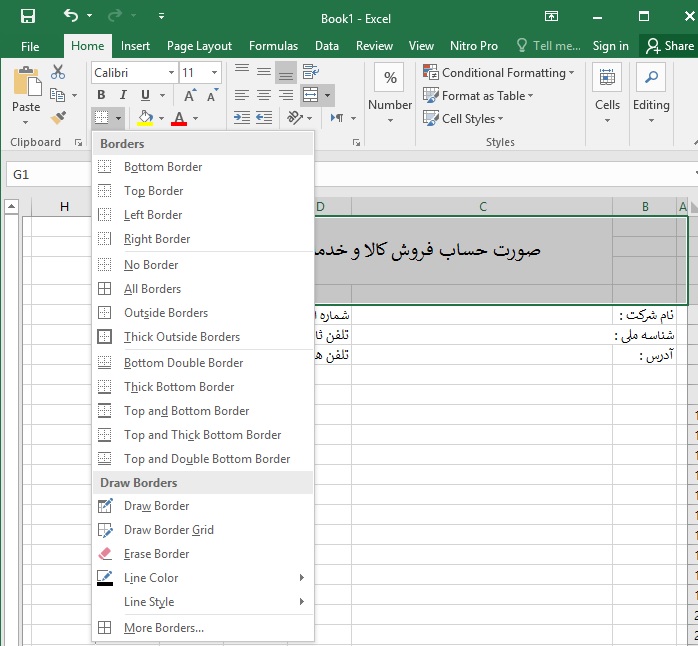Expand the Line Style submenu

tap(203, 602)
